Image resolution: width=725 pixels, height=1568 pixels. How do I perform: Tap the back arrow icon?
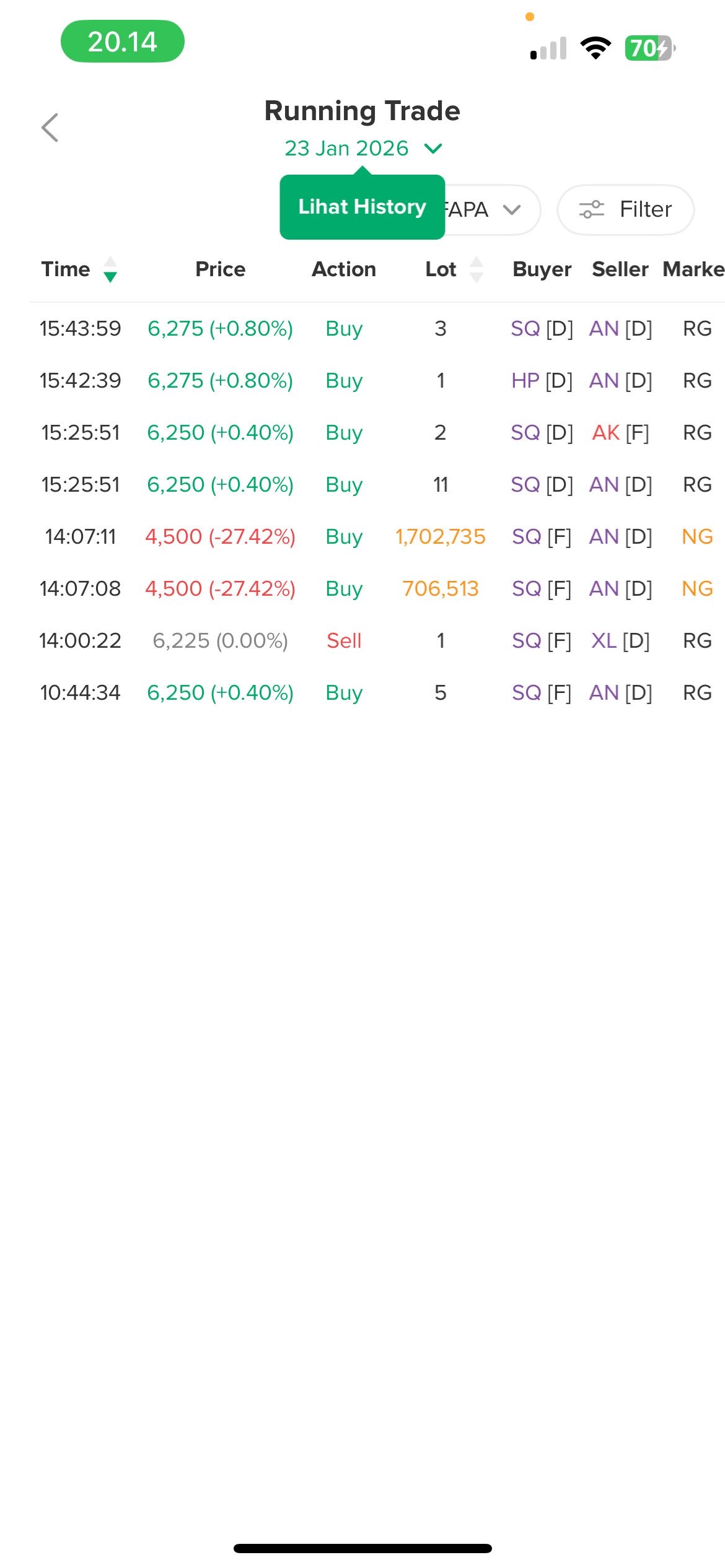tap(50, 128)
